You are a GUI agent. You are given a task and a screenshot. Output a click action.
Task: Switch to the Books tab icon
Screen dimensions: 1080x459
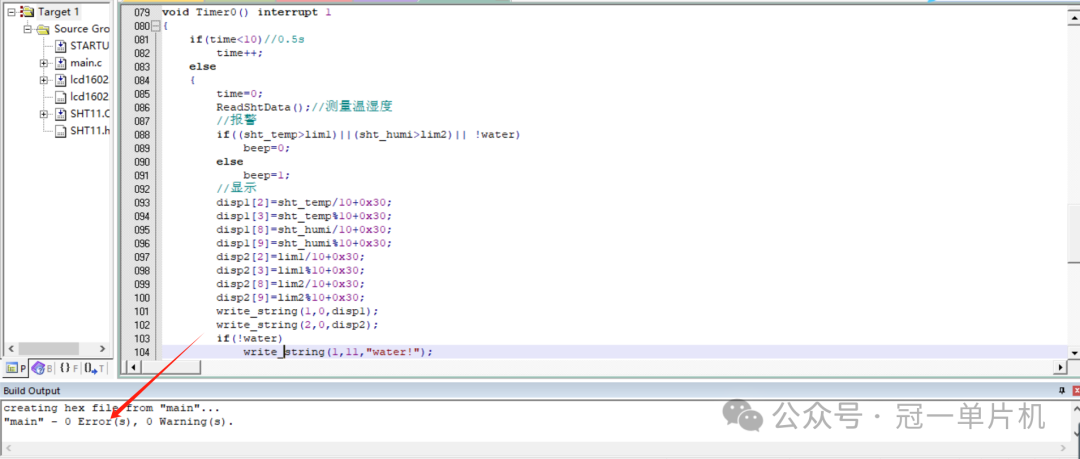point(40,368)
